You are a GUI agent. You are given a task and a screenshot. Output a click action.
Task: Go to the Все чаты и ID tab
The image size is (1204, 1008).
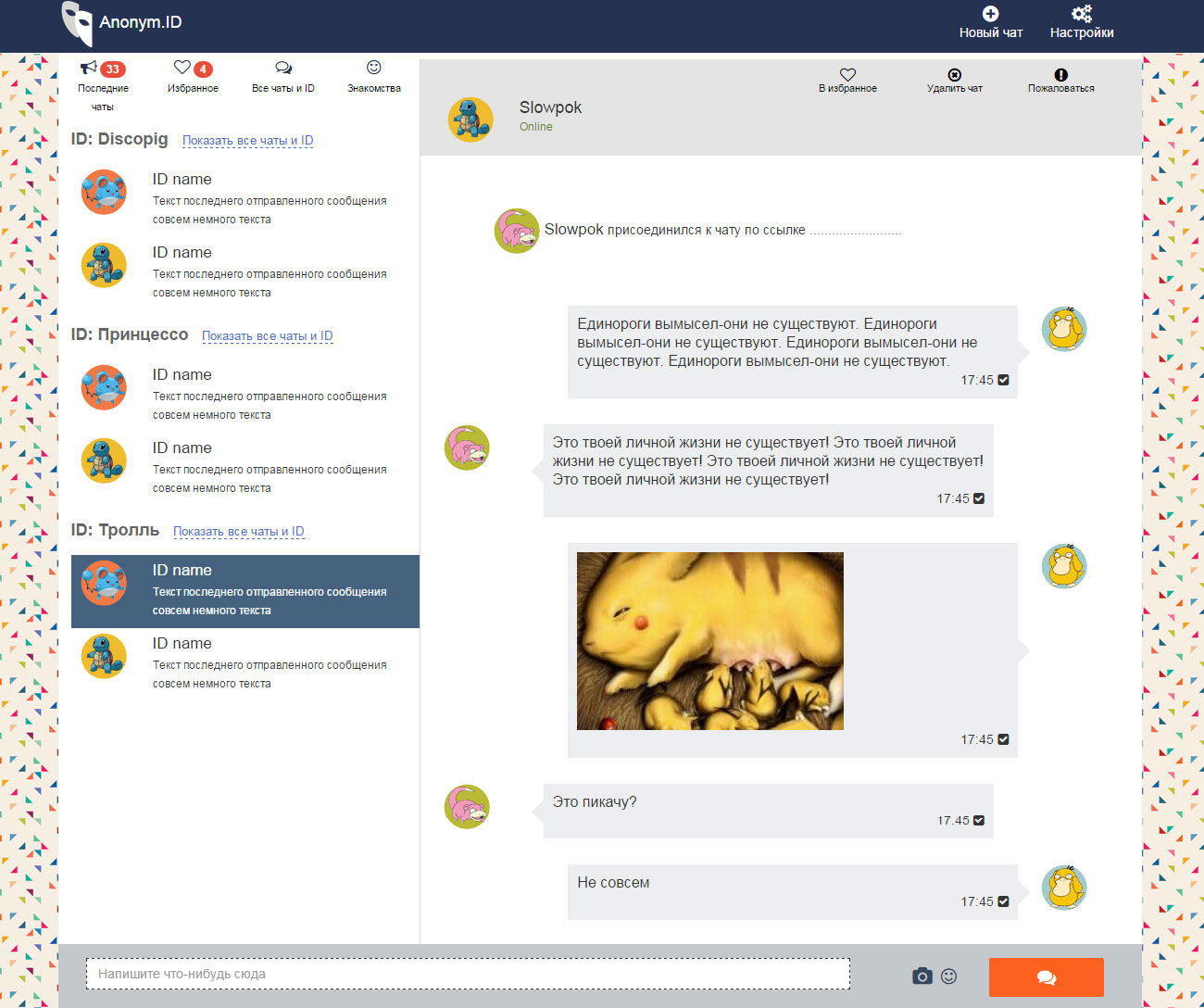283,78
